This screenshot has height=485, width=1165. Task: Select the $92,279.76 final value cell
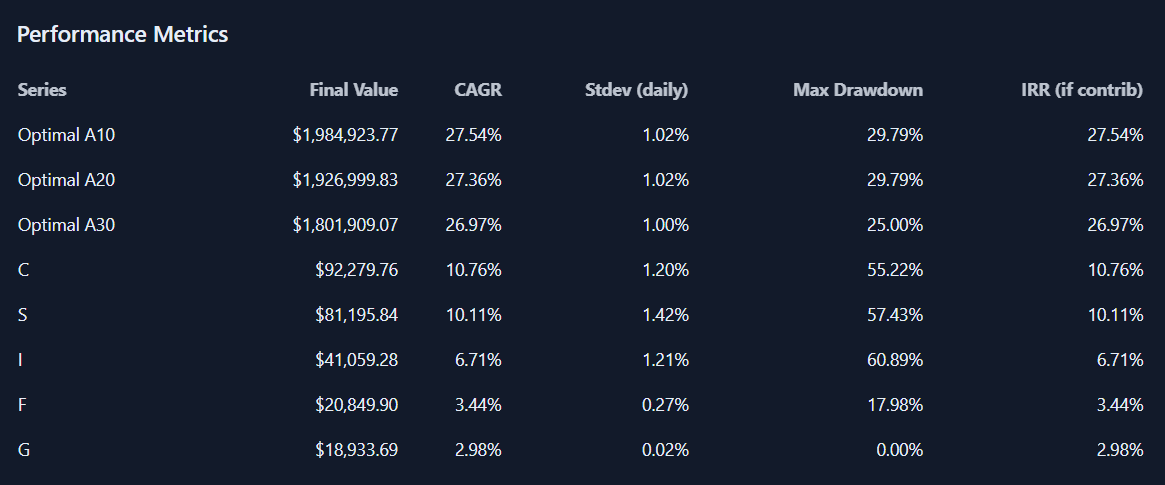pyautogui.click(x=356, y=270)
